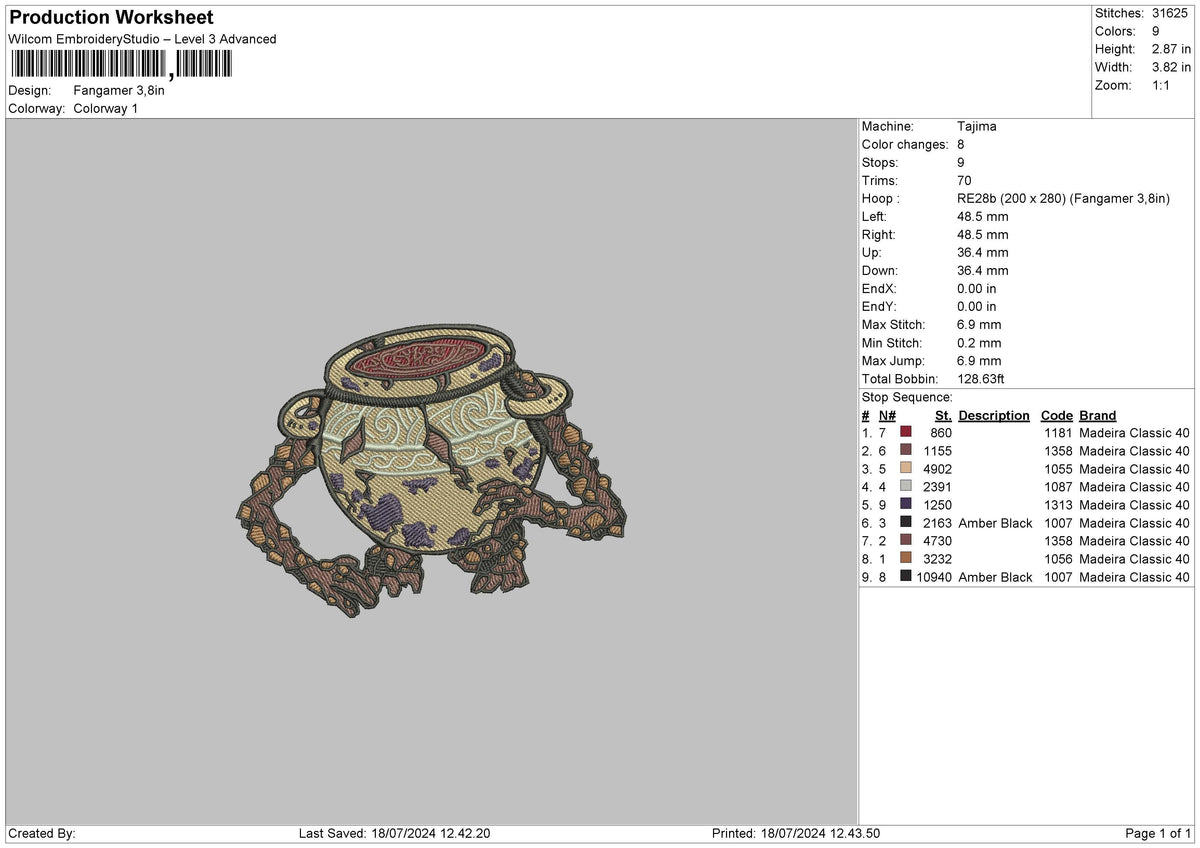The width and height of the screenshot is (1200, 848).
Task: Click the width value 3.82 in
Action: [1169, 67]
